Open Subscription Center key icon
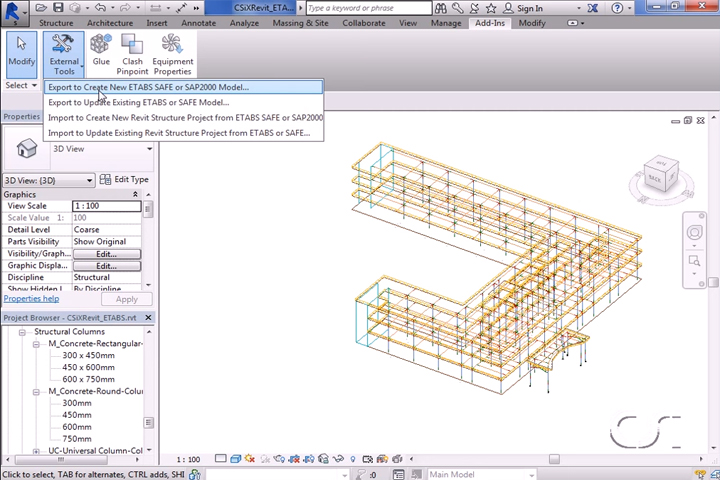This screenshot has width=720, height=480. [x=457, y=8]
